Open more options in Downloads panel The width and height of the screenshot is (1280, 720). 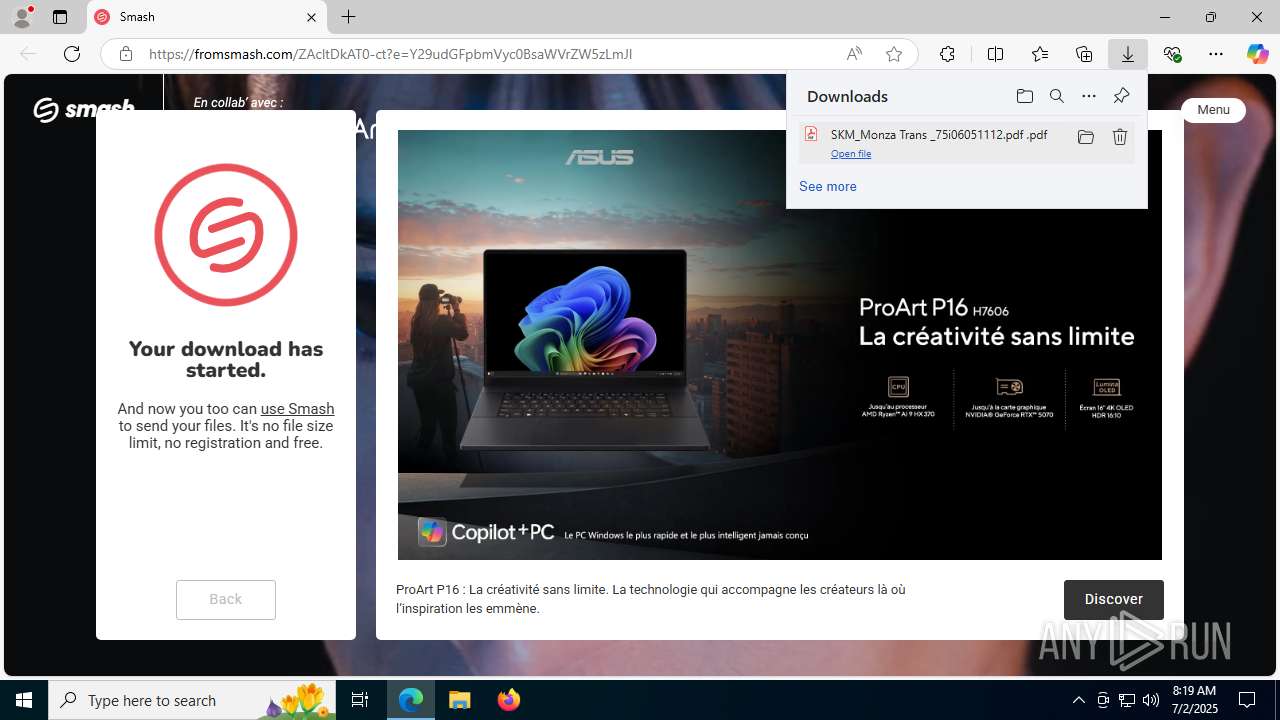pos(1089,96)
